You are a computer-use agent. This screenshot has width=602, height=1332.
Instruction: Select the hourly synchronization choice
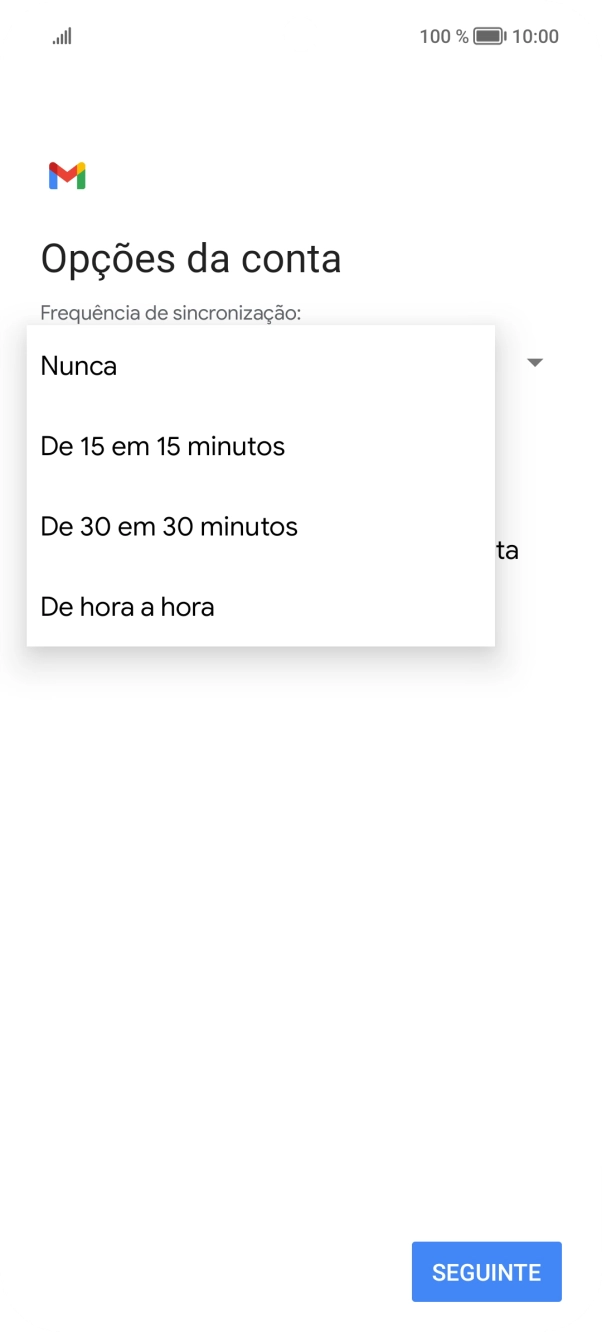126,607
